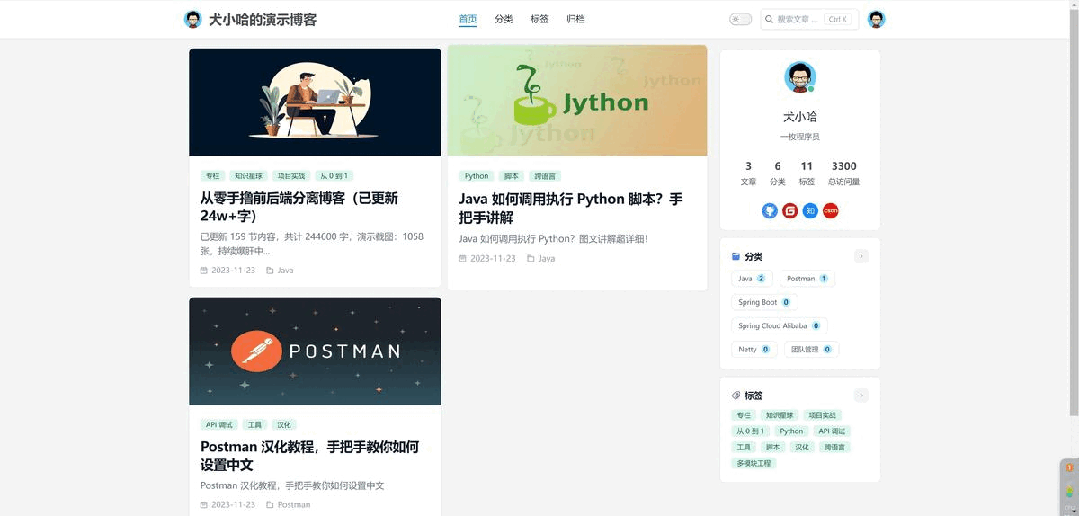The width and height of the screenshot is (1079, 516).
Task: Go to the 归档 nav tab
Action: pyautogui.click(x=575, y=19)
